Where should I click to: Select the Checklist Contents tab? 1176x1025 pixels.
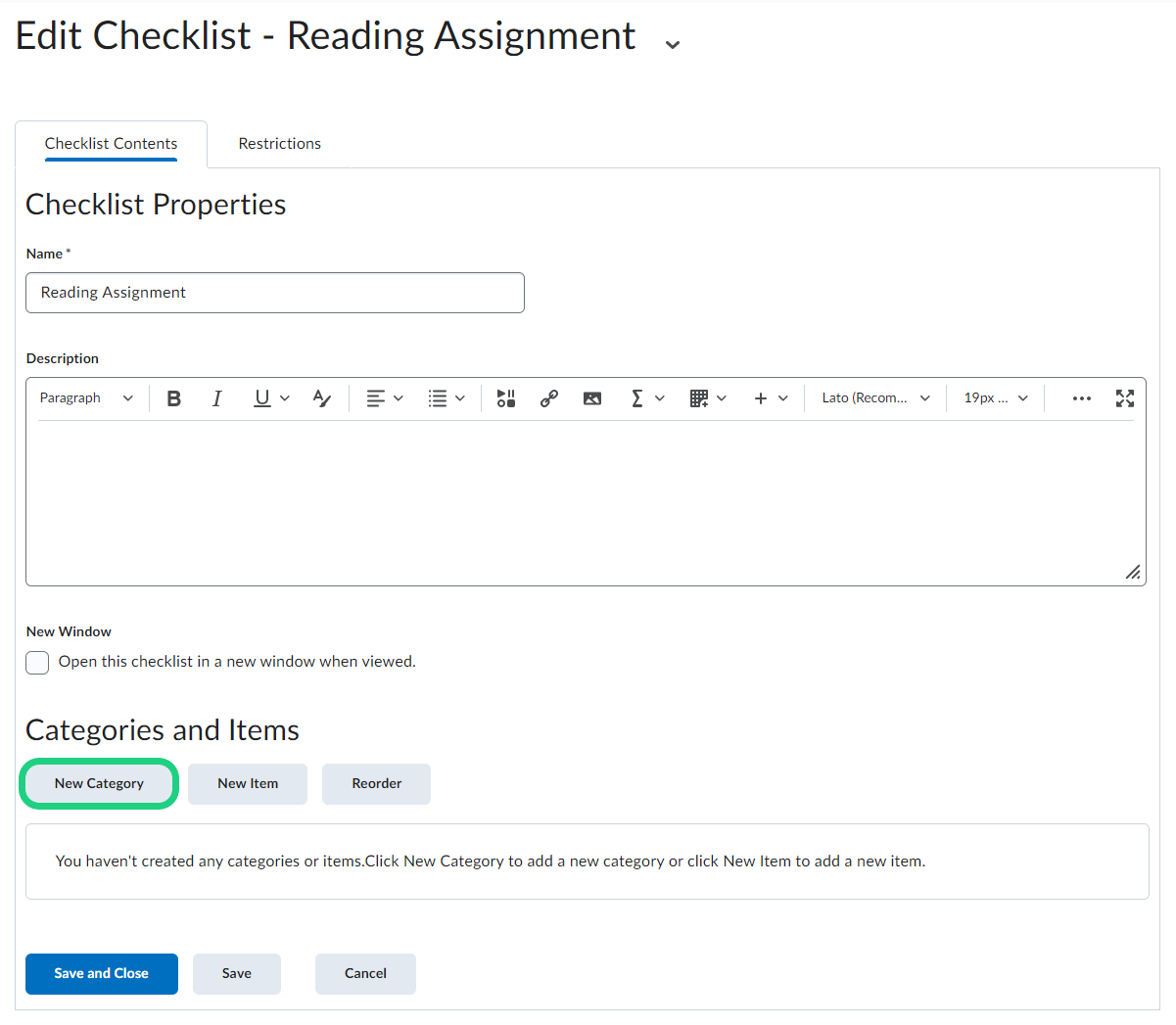tap(111, 144)
